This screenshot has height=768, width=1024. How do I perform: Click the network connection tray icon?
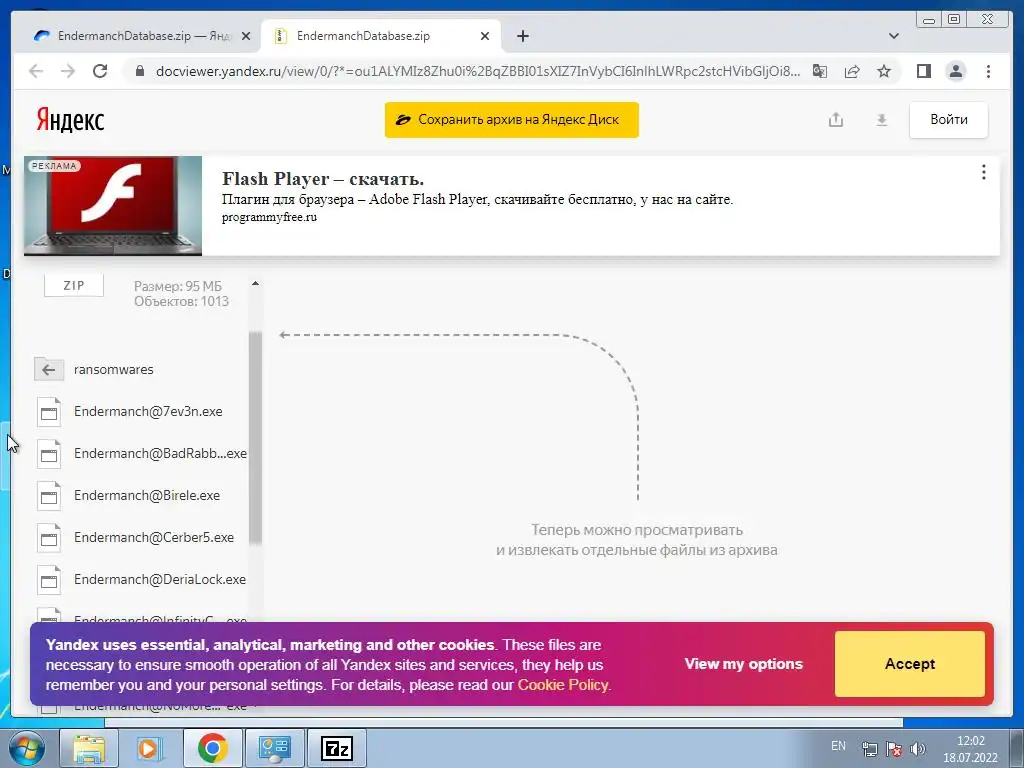pyautogui.click(x=870, y=749)
